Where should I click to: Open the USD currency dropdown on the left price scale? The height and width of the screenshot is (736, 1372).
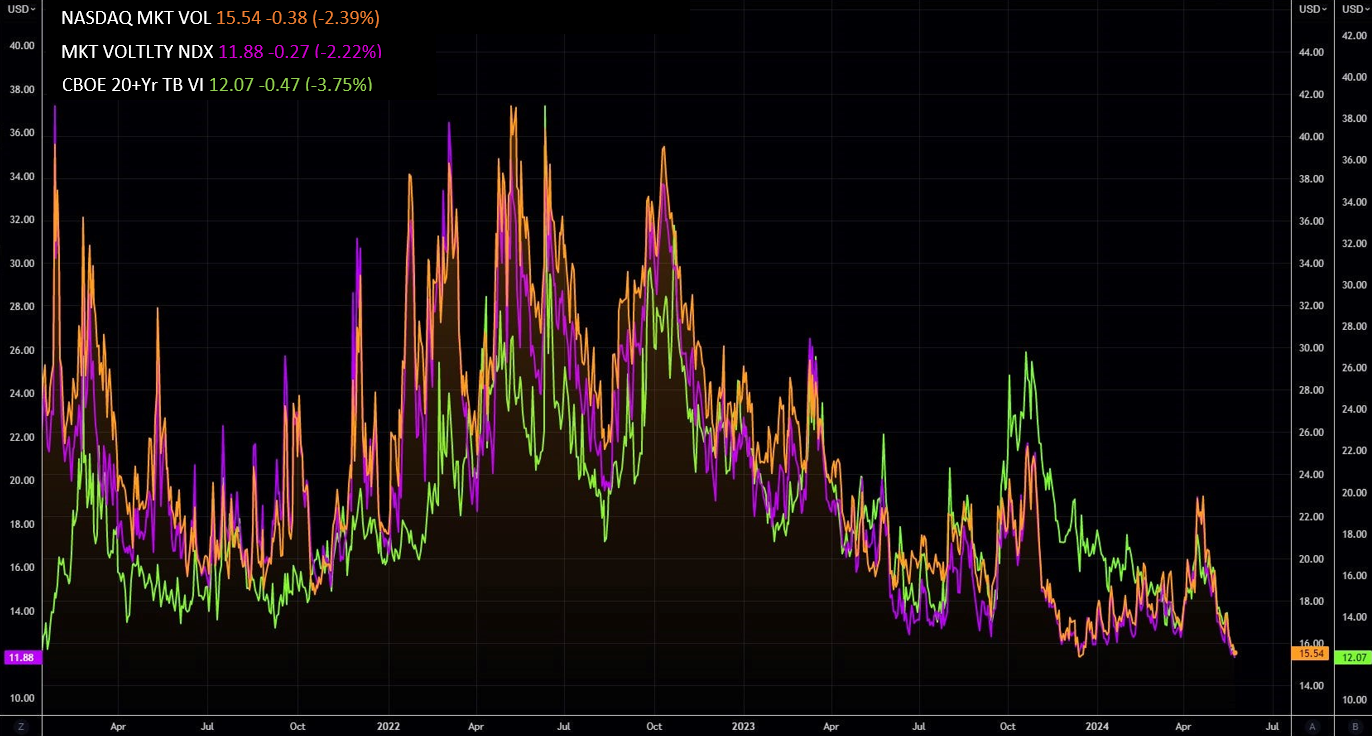21,8
